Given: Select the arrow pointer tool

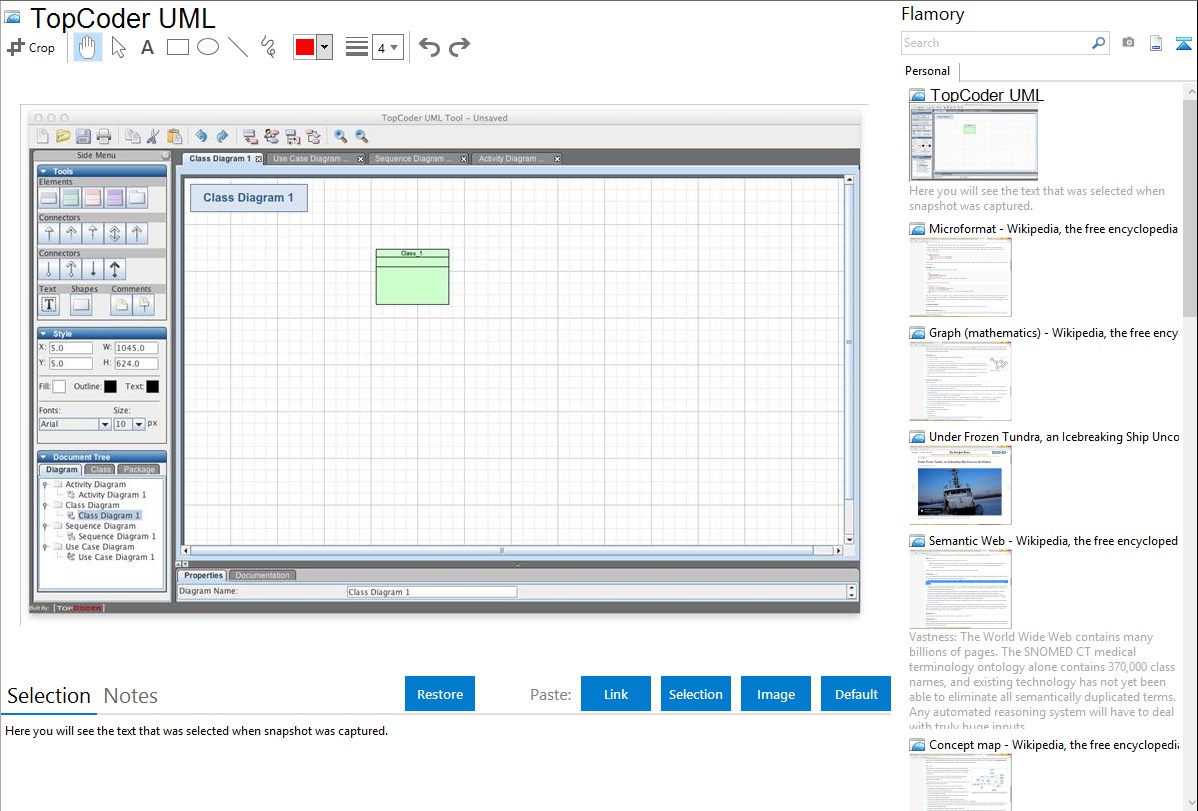Looking at the screenshot, I should point(118,47).
